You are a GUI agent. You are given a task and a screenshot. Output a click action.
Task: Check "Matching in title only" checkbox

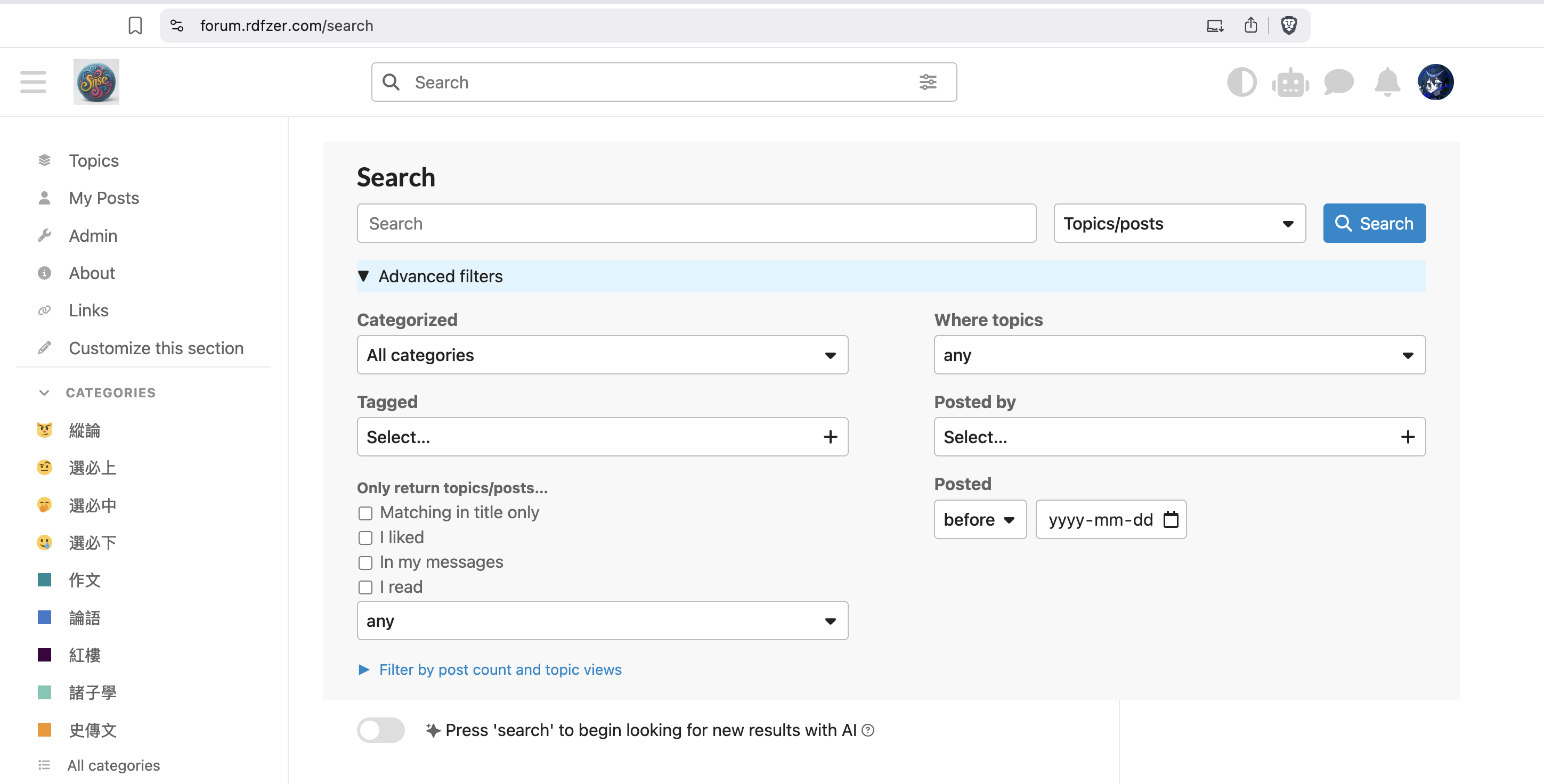click(x=365, y=513)
